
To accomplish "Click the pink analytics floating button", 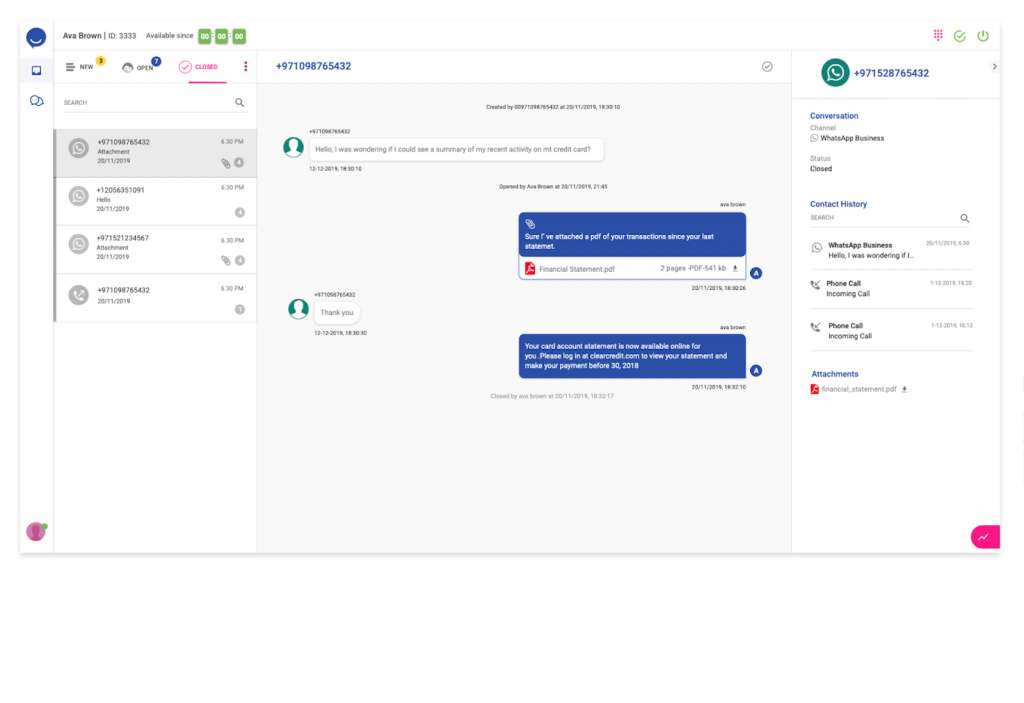I will 985,537.
